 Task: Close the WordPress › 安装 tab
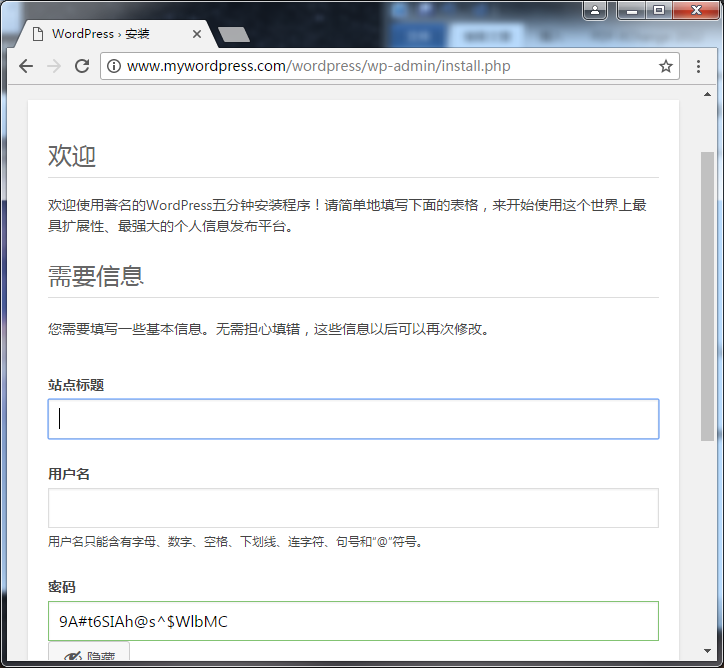tap(197, 34)
